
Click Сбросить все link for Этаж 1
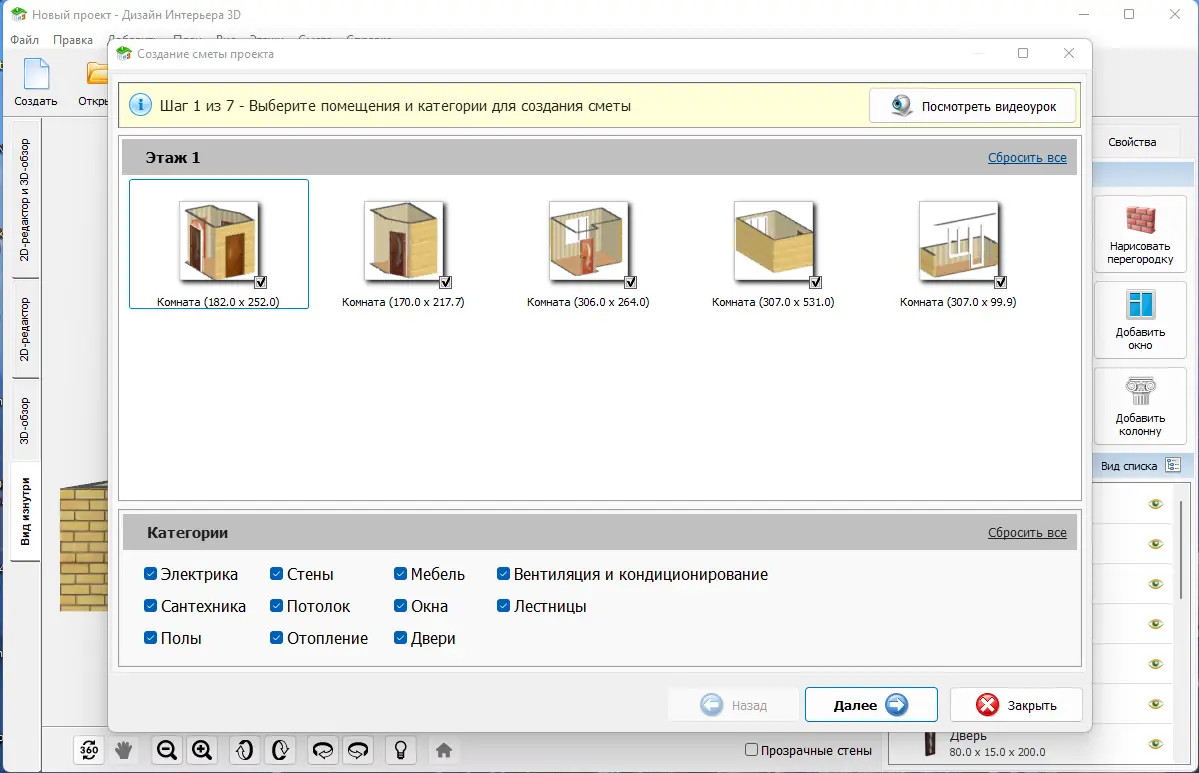tap(1027, 158)
